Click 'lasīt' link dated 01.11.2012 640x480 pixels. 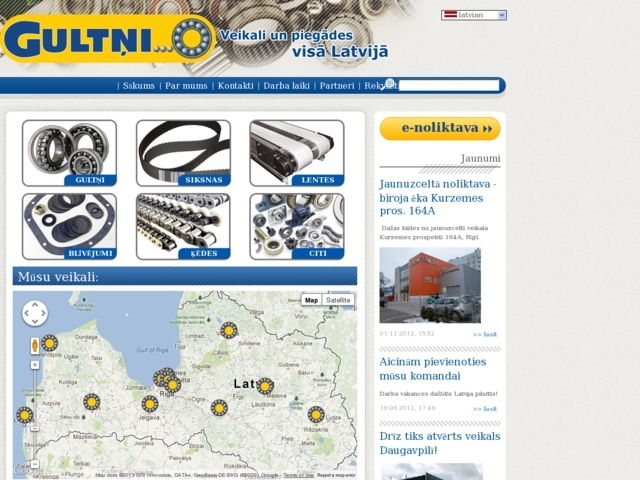coord(484,334)
